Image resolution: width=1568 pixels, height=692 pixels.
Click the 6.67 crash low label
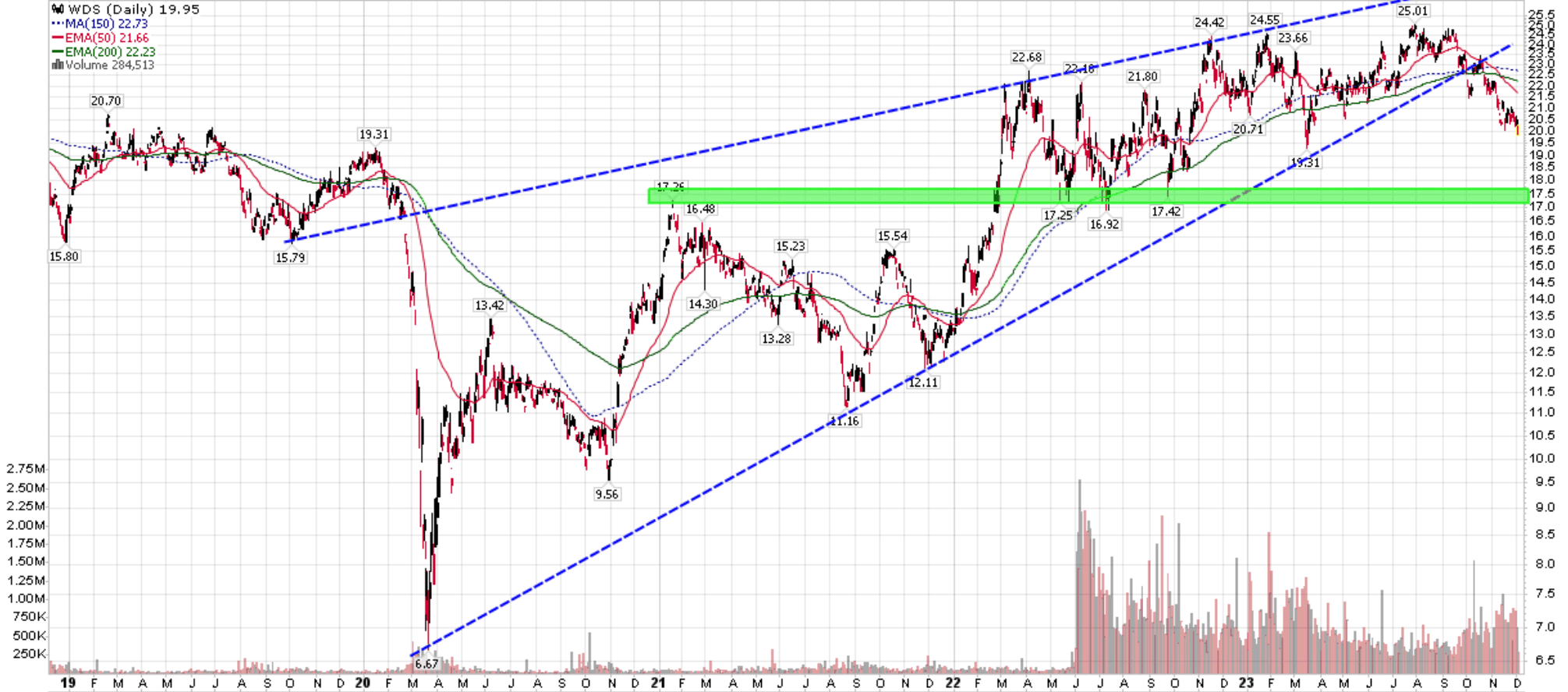(427, 664)
